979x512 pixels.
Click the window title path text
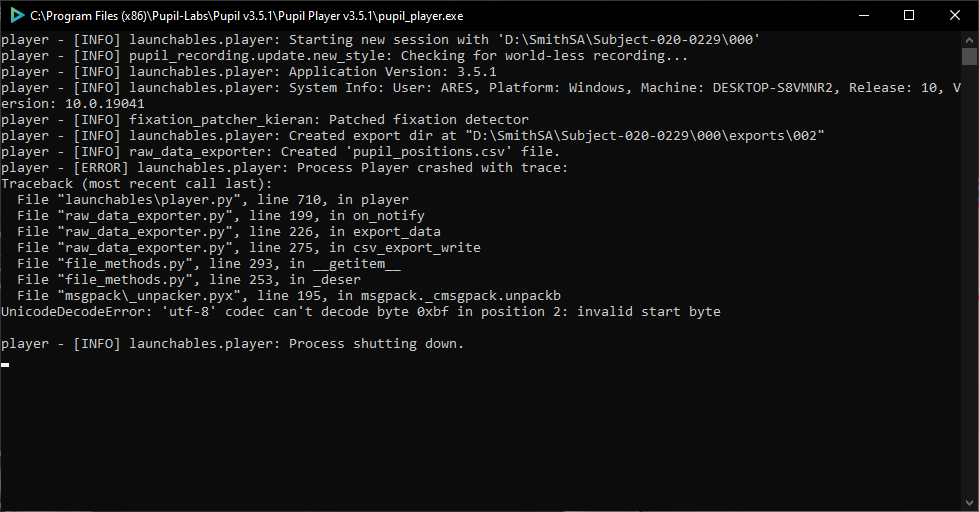pos(247,16)
